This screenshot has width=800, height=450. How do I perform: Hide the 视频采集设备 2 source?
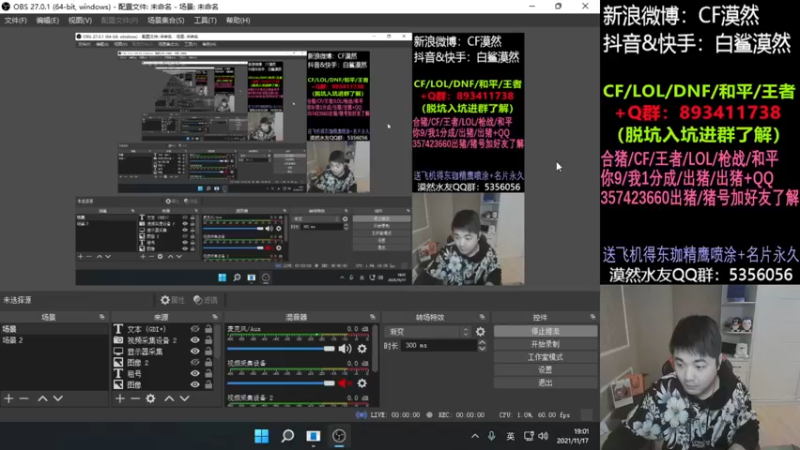[195, 340]
